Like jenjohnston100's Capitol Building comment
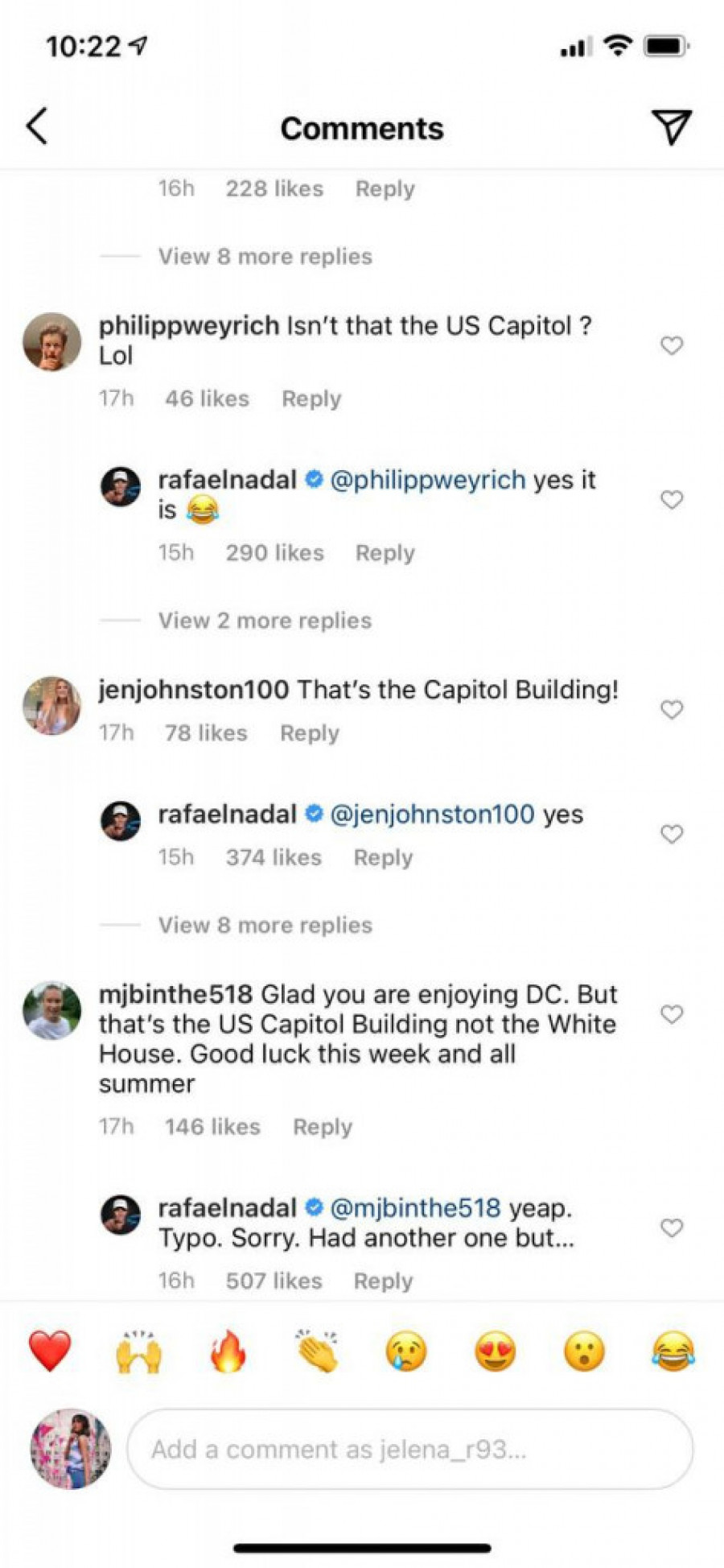Image resolution: width=724 pixels, height=1568 pixels. point(672,710)
